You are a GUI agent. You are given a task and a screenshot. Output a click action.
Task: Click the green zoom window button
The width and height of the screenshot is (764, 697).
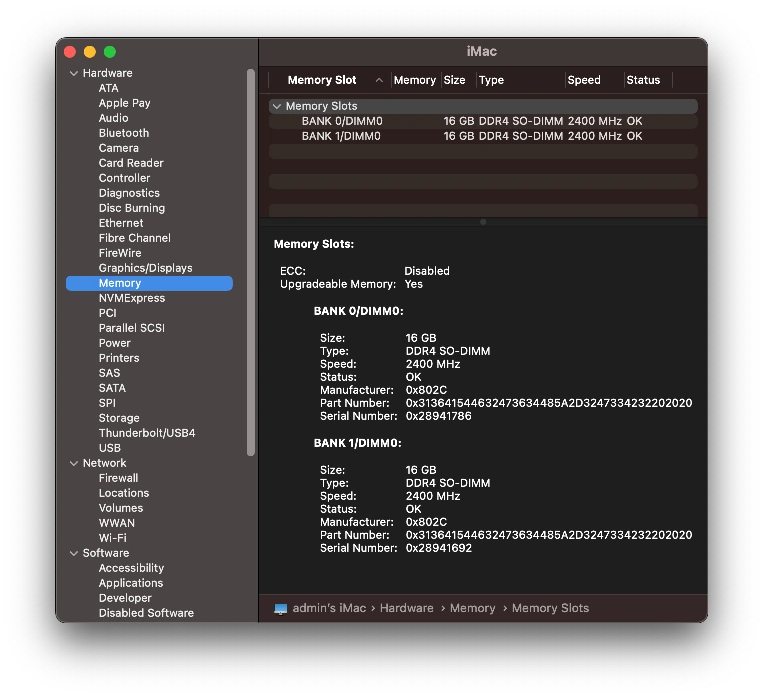pyautogui.click(x=110, y=52)
